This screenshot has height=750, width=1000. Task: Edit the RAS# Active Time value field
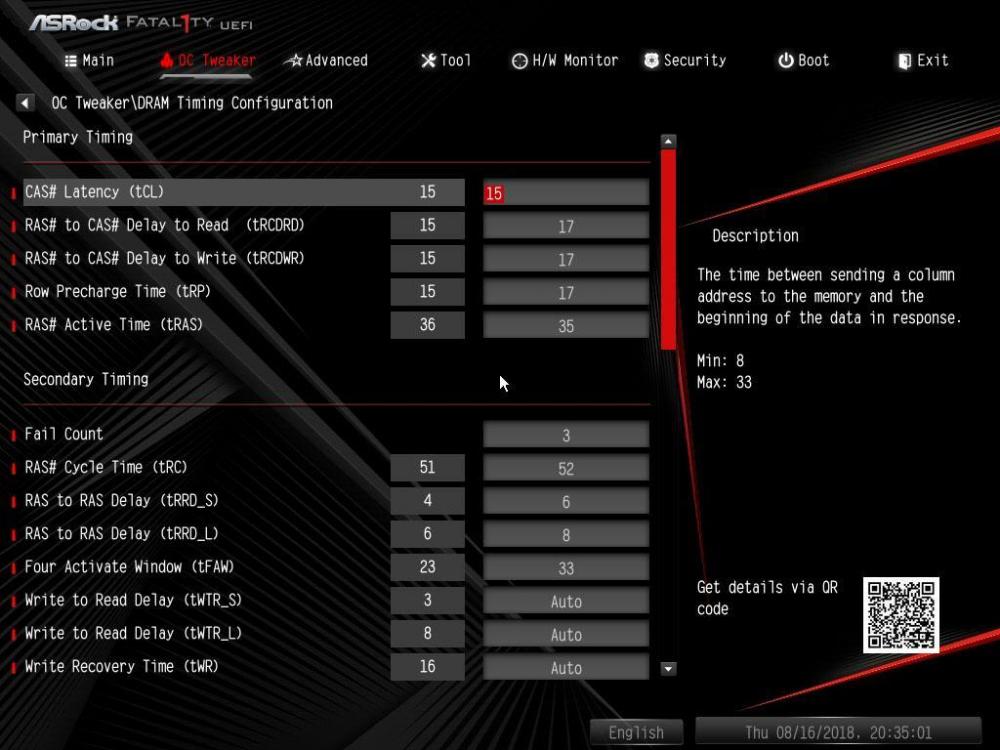(565, 325)
